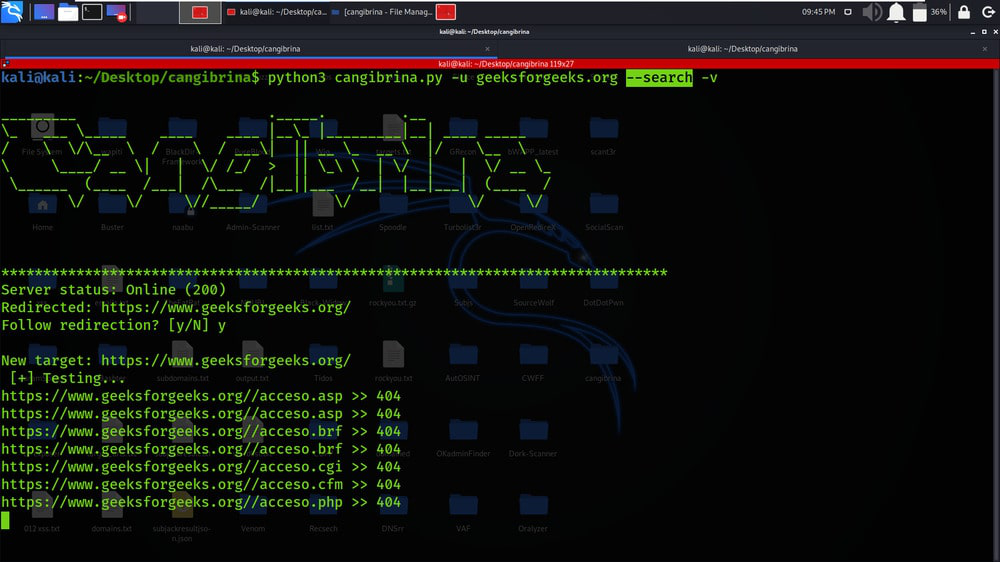
Task: Click the show desktop panel icon
Action: pos(43,12)
